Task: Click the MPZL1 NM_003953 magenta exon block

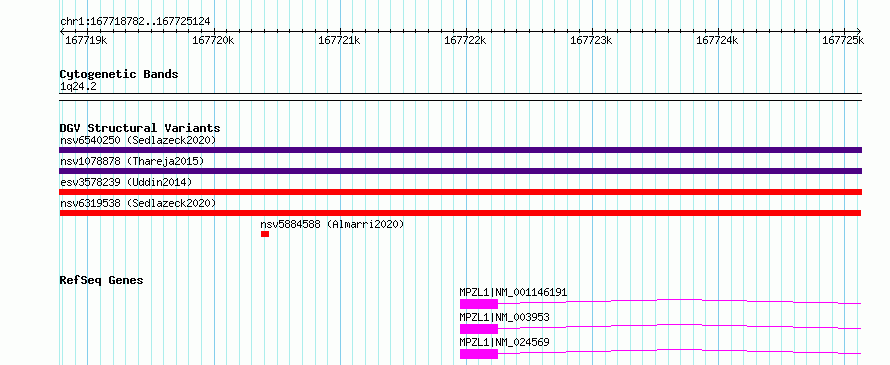Action: click(x=478, y=329)
